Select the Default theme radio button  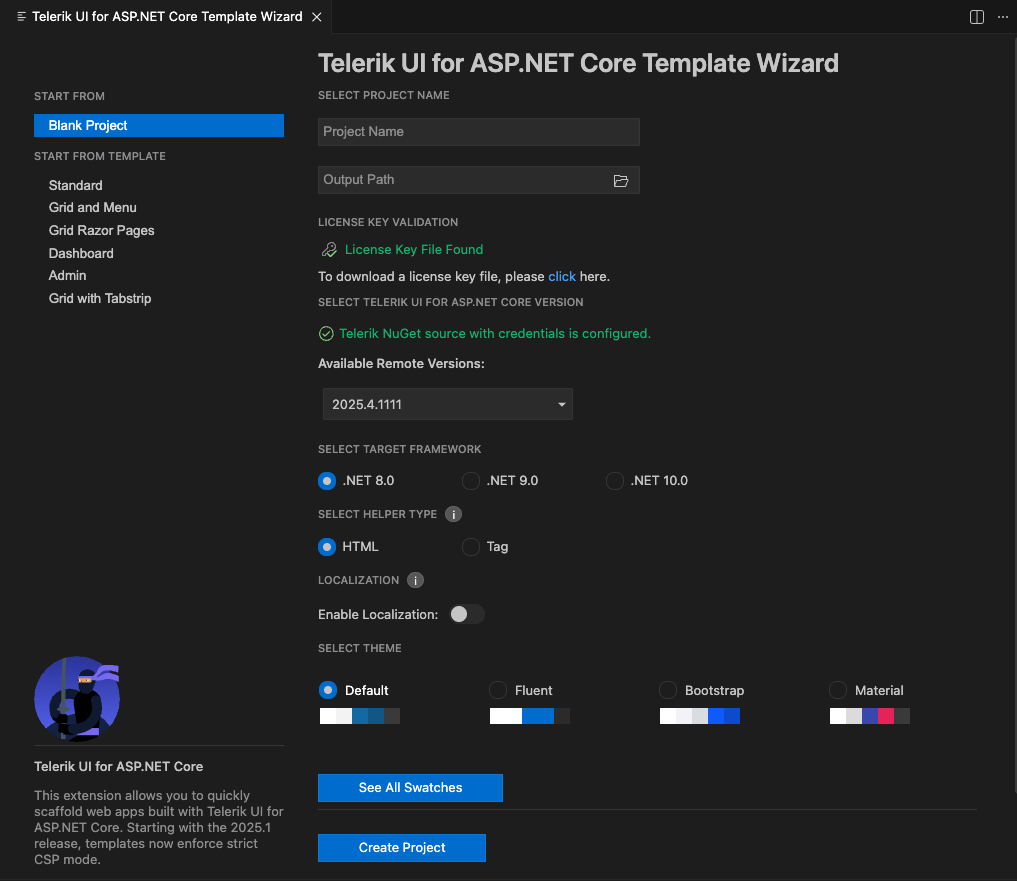[x=328, y=690]
